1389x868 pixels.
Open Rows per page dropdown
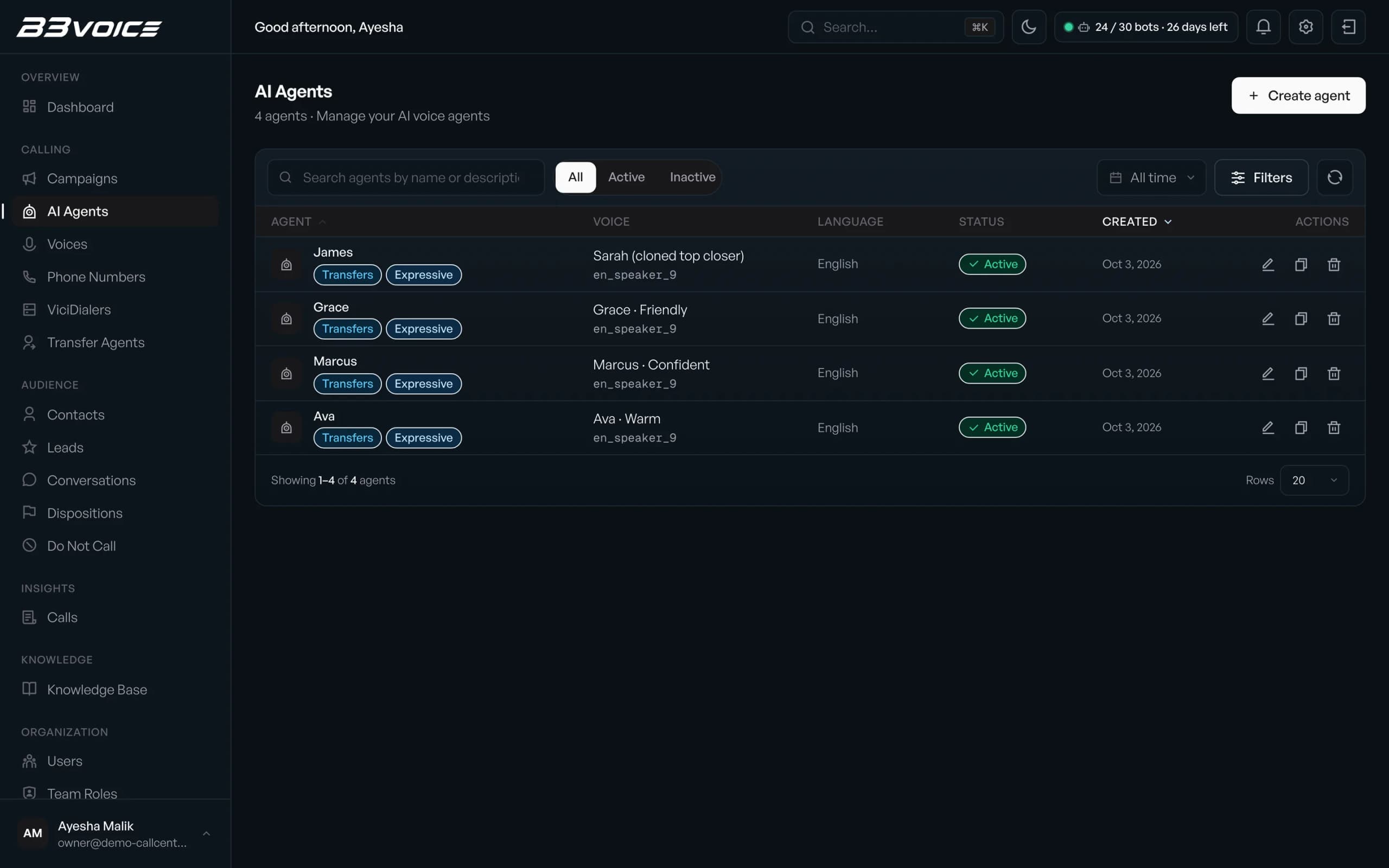(x=1314, y=480)
